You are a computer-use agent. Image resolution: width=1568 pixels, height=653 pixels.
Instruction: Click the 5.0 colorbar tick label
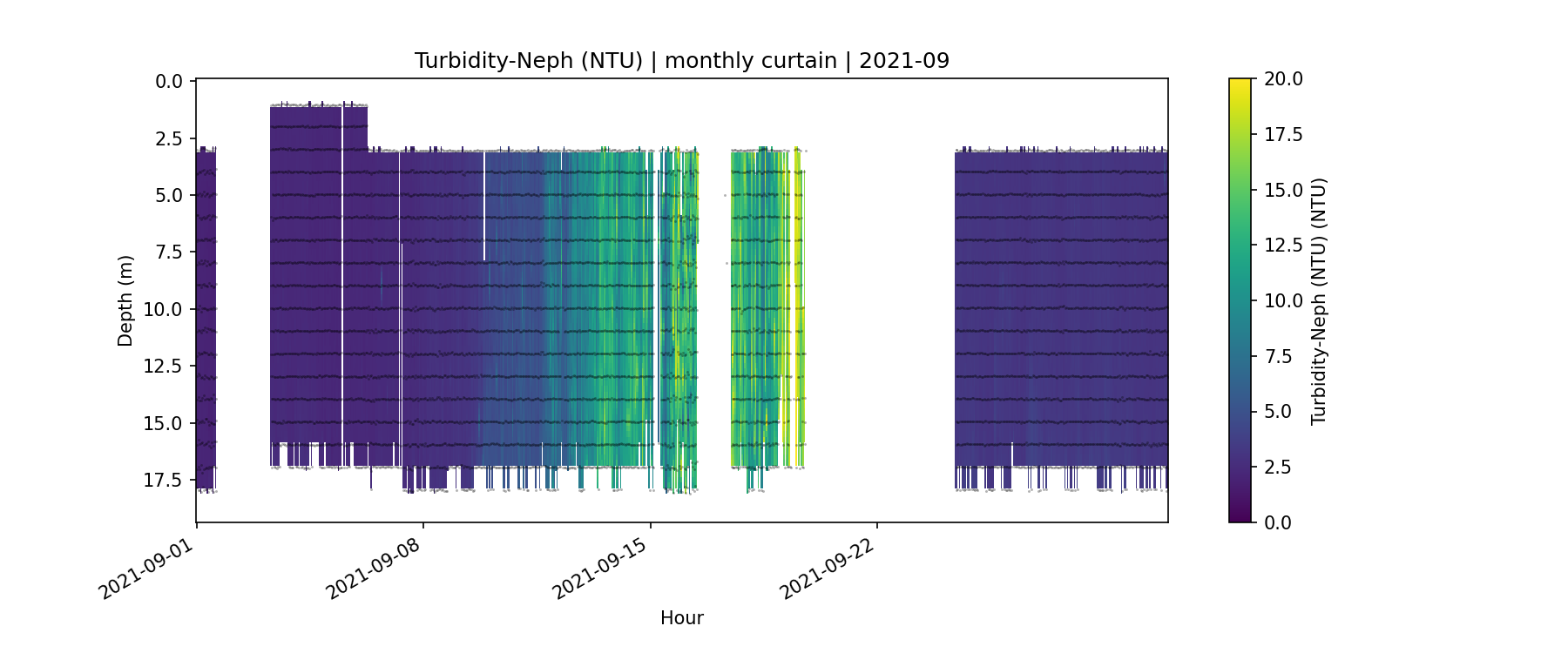coord(1278,412)
